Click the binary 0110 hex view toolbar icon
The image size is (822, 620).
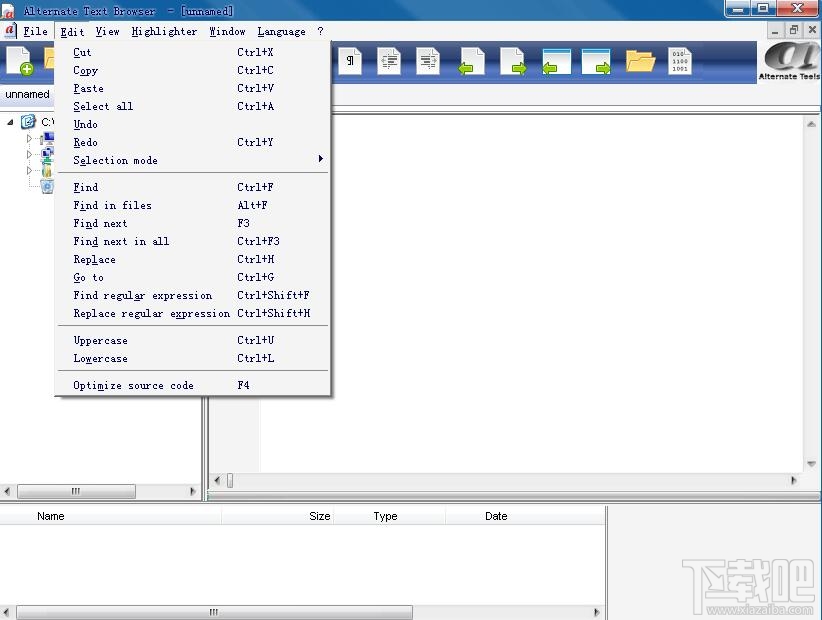[x=680, y=61]
